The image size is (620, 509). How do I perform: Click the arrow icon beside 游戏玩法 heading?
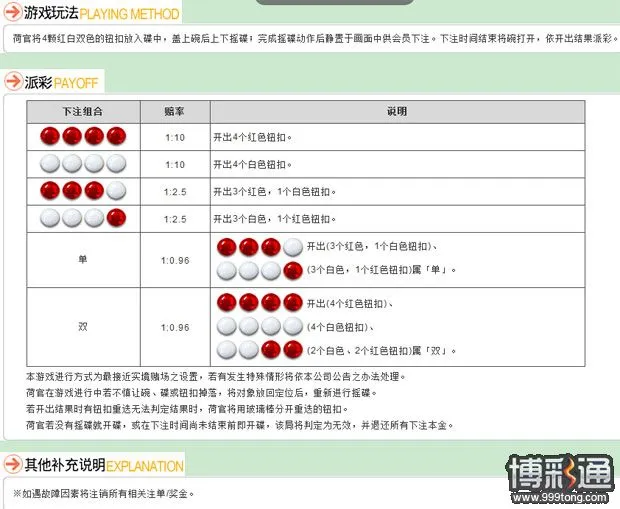[13, 12]
